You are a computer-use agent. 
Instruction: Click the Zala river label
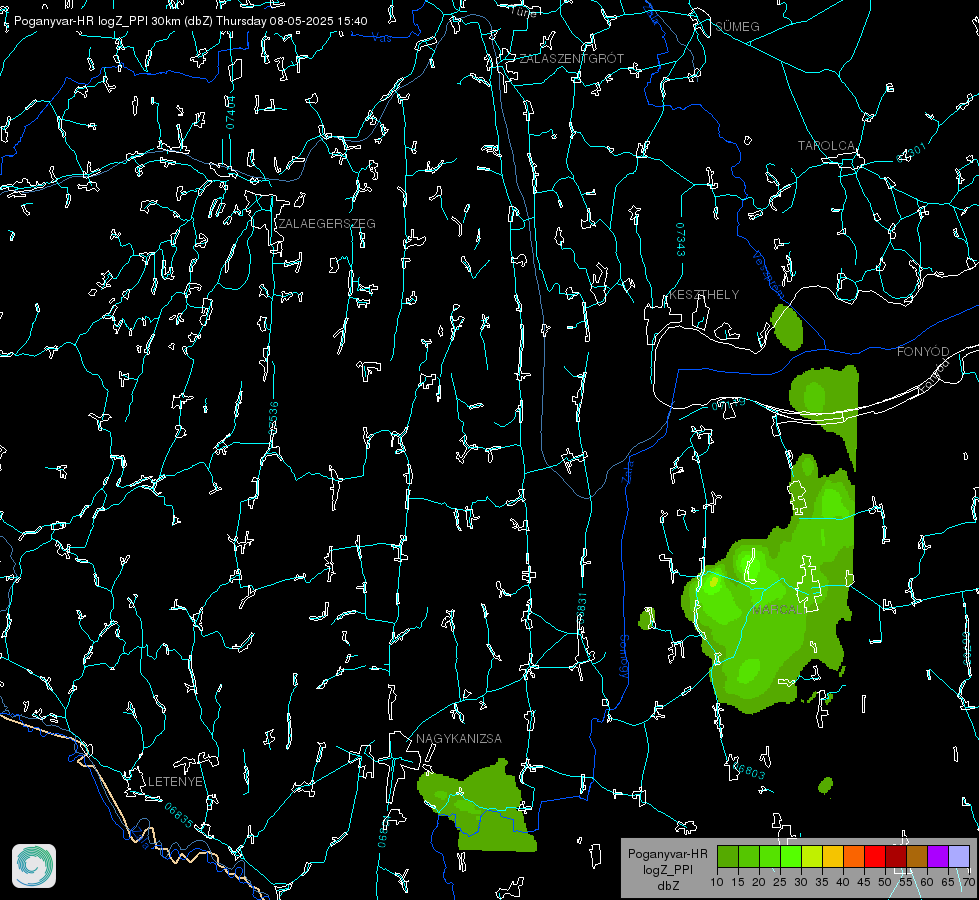[x=627, y=470]
